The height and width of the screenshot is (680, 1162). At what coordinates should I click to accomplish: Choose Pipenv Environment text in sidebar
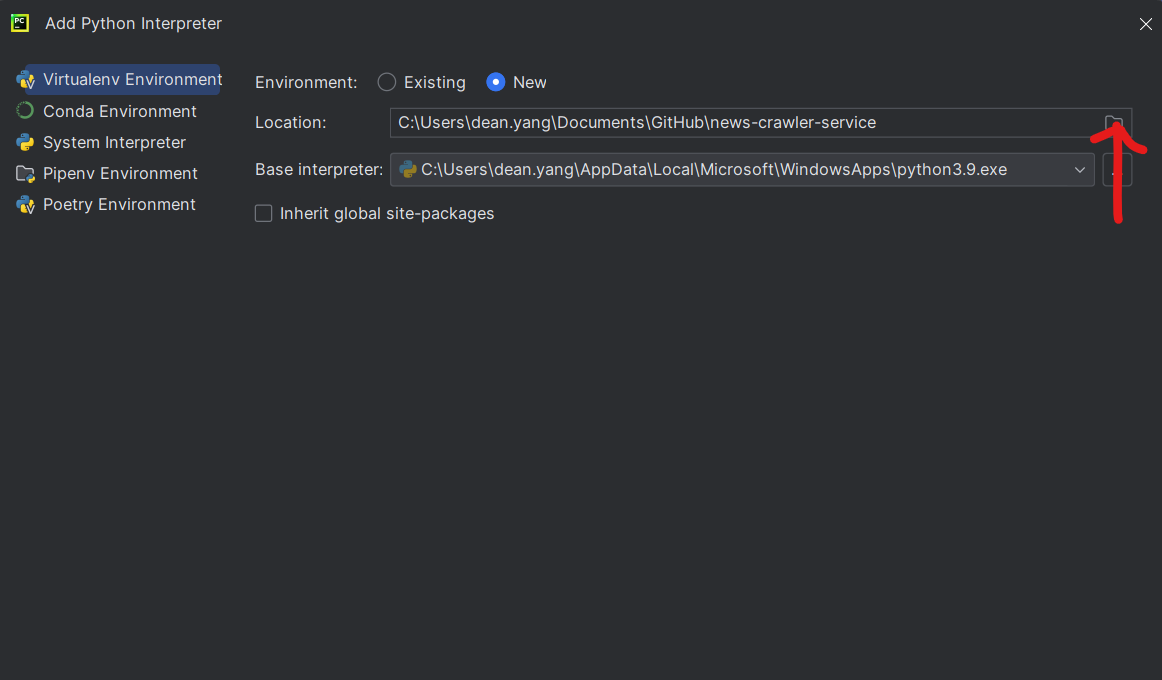click(x=120, y=174)
